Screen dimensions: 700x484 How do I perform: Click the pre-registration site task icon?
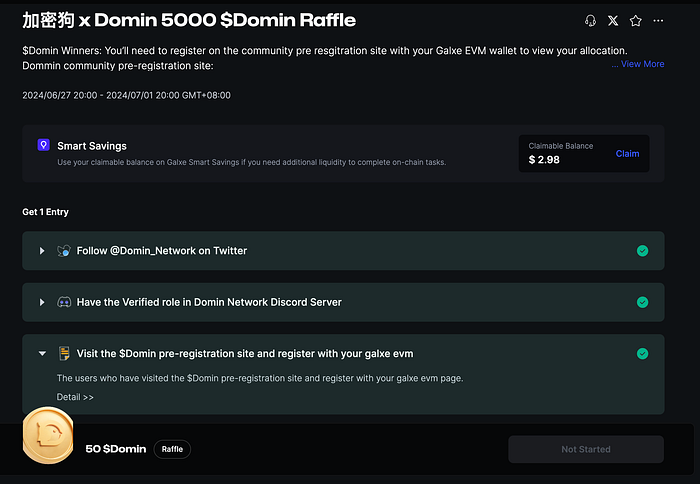click(x=64, y=353)
